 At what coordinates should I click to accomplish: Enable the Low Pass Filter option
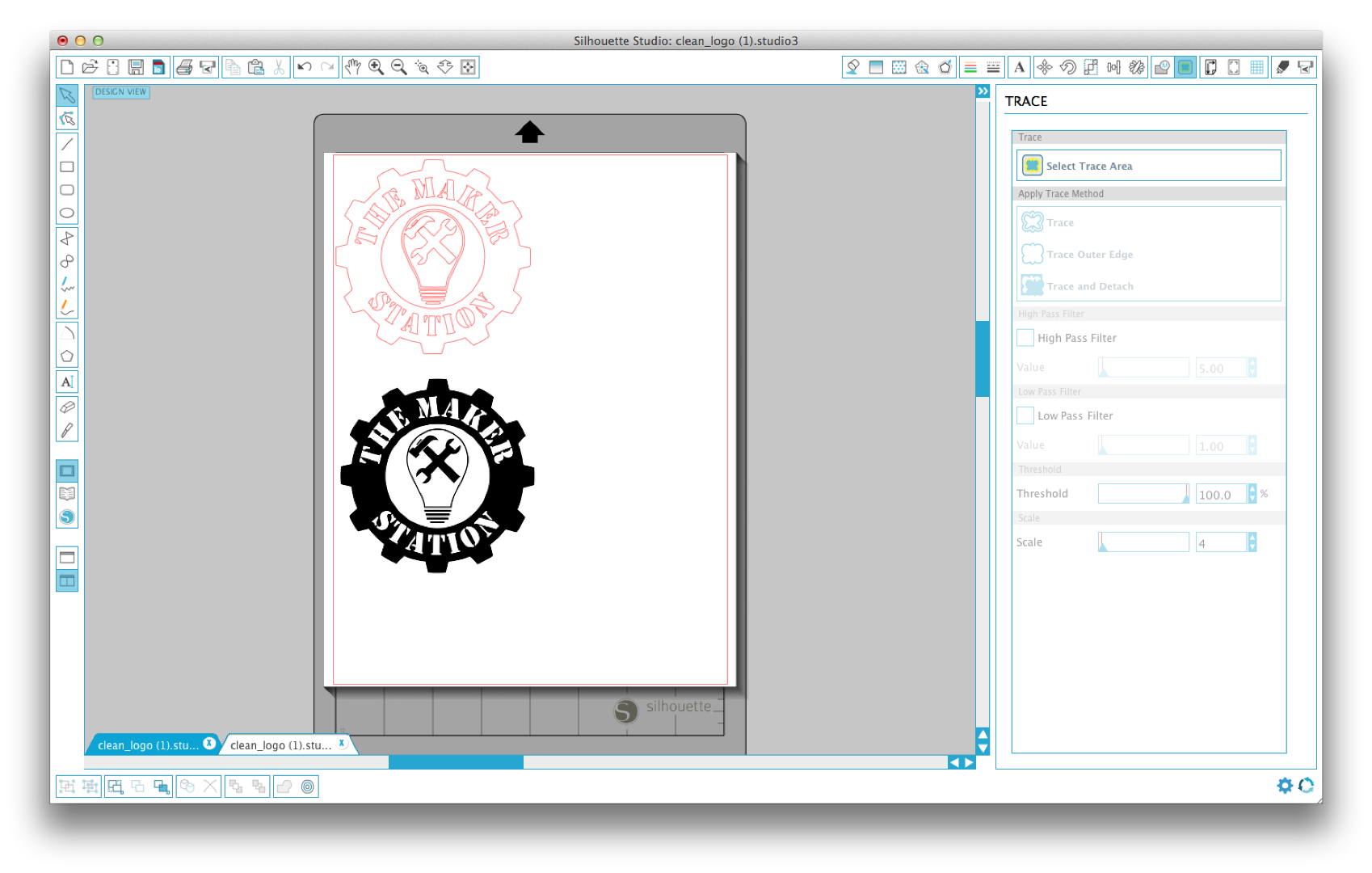1025,415
